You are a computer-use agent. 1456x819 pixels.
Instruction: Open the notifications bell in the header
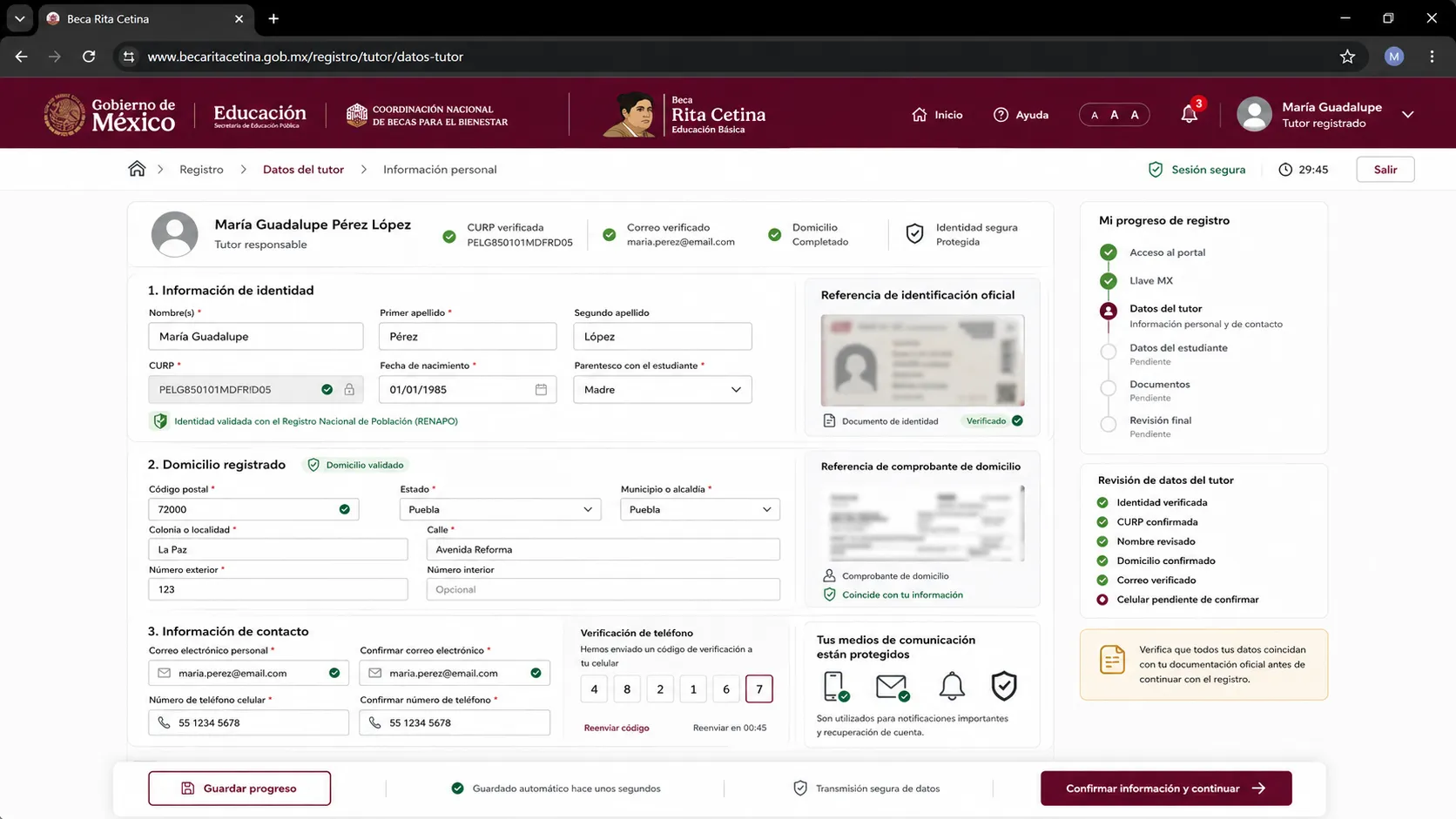1189,115
